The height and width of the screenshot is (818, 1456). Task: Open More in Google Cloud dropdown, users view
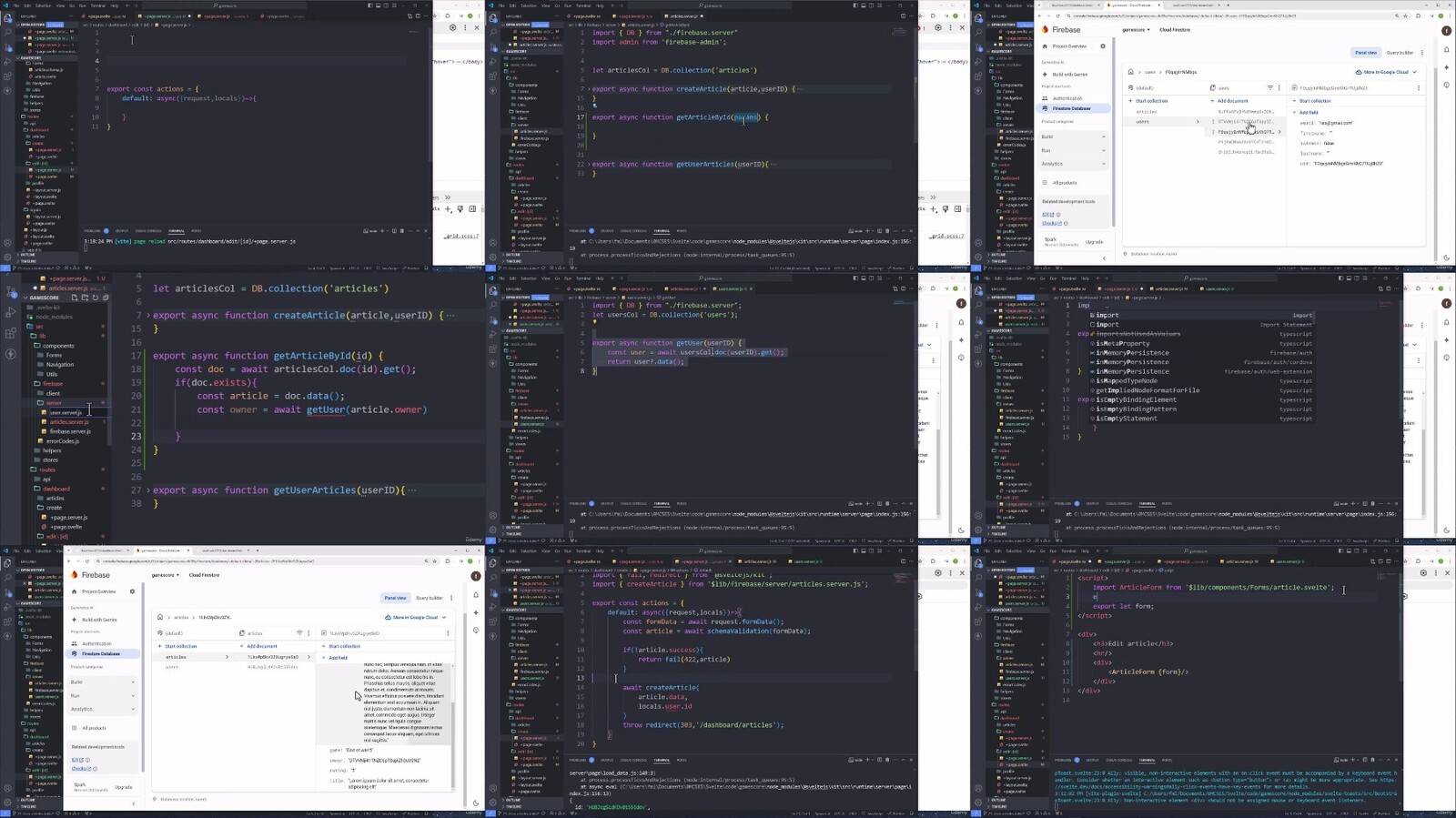point(1385,72)
